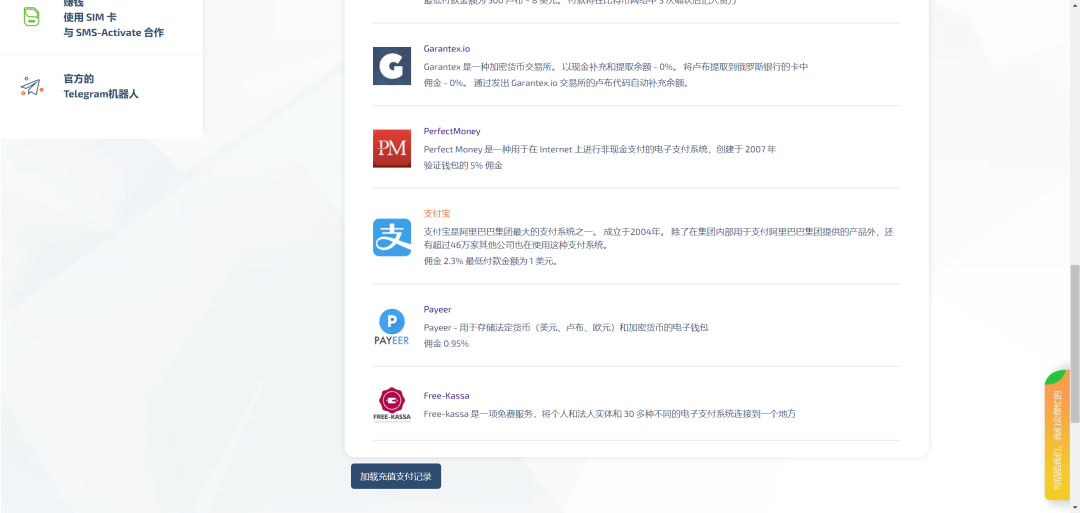Open 官方的 Telegram机器人 sidebar item
The image size is (1080, 513).
pos(101,86)
